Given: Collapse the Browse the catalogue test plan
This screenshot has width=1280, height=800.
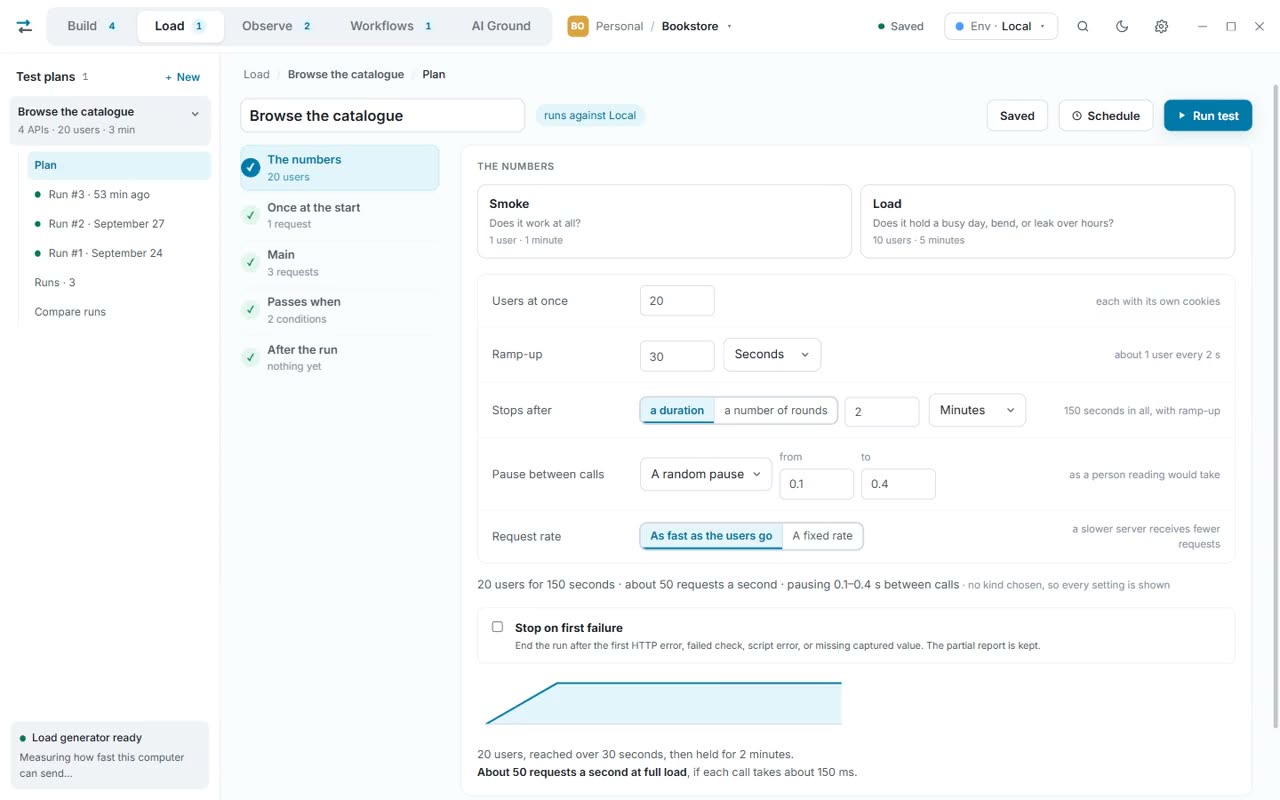Looking at the screenshot, I should tap(195, 114).
